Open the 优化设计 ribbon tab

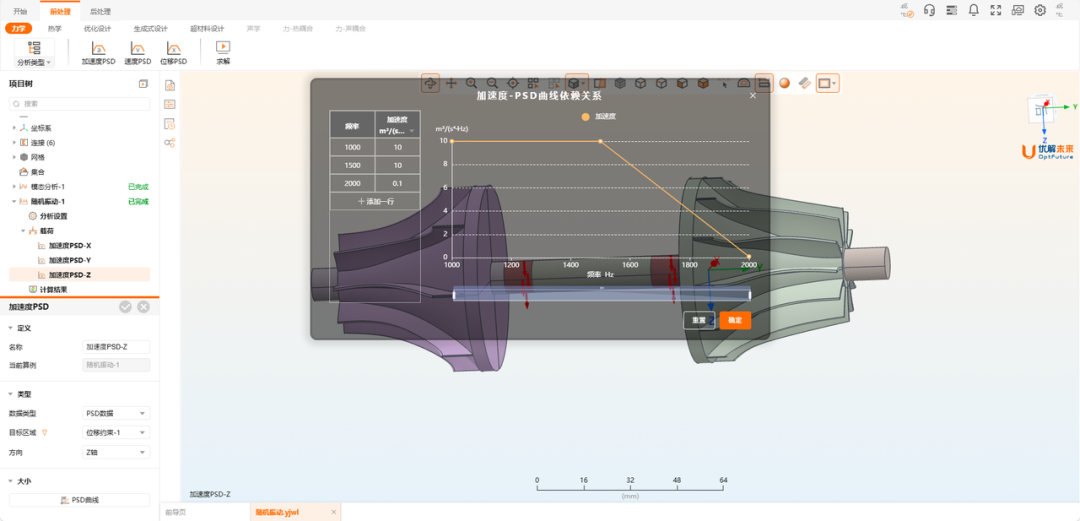click(98, 29)
